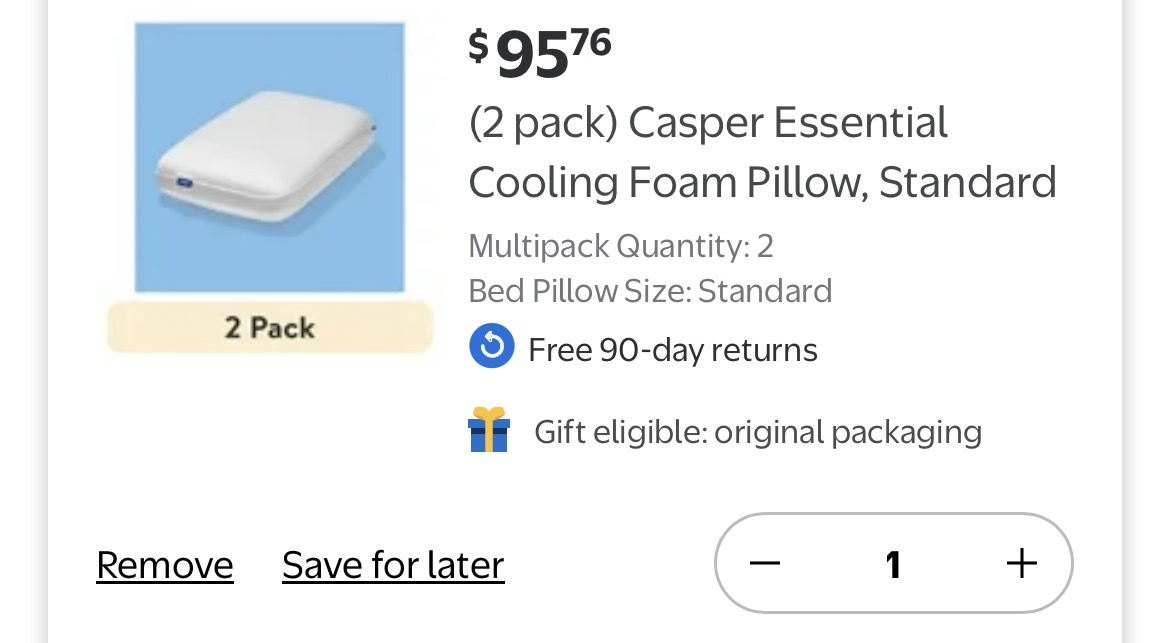Click the blue Free 90-day returns icon
This screenshot has height=643, width=1170.
(x=491, y=347)
